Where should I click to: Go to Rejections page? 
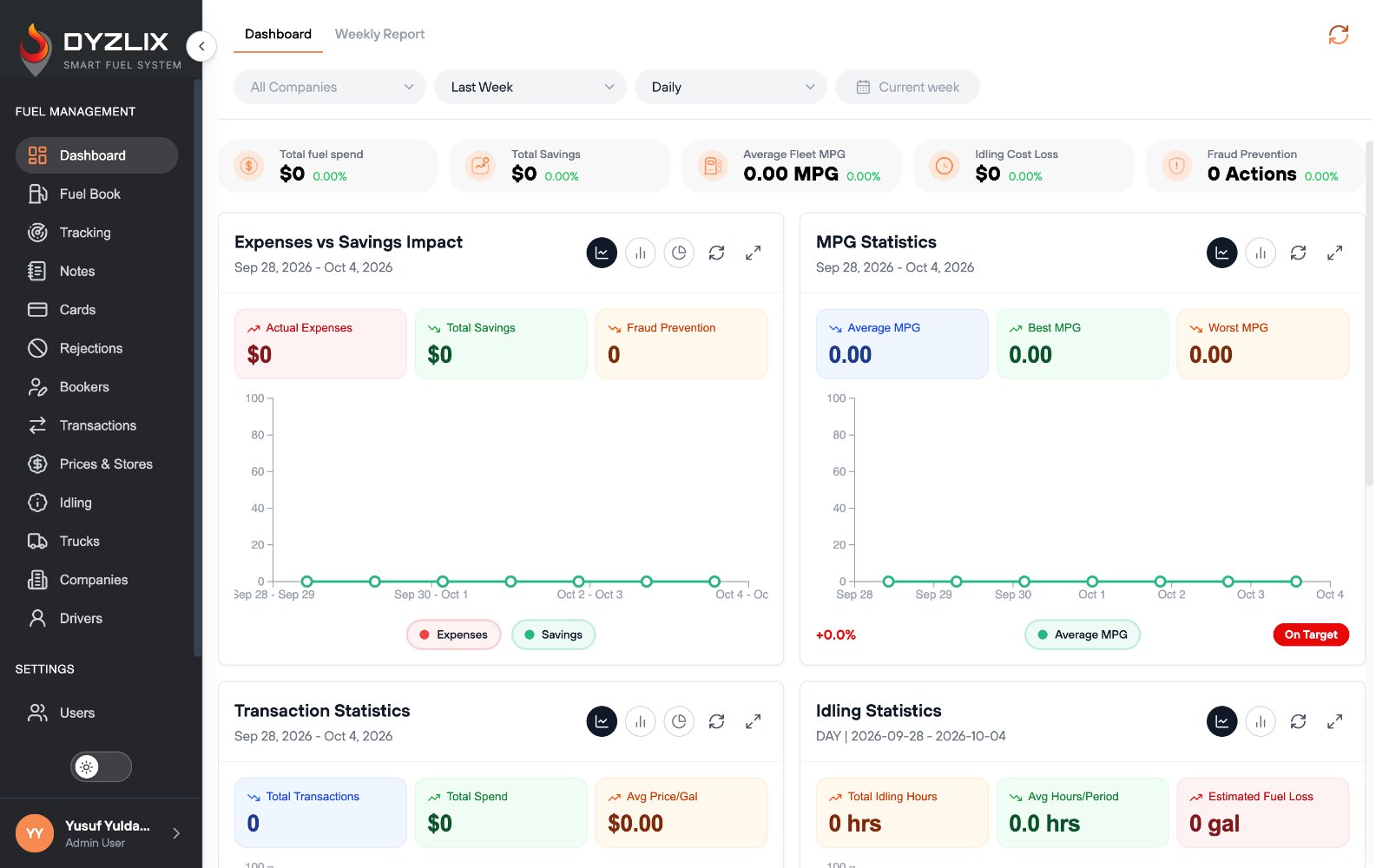[96, 348]
